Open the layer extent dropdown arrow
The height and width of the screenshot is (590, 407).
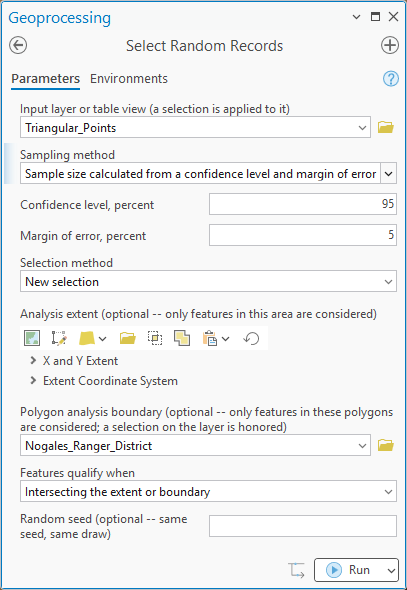102,339
